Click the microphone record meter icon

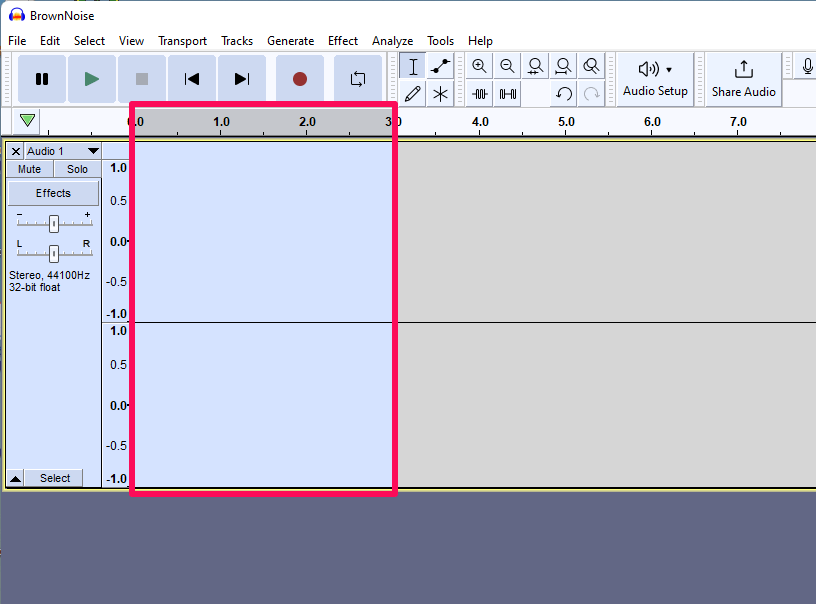point(807,67)
